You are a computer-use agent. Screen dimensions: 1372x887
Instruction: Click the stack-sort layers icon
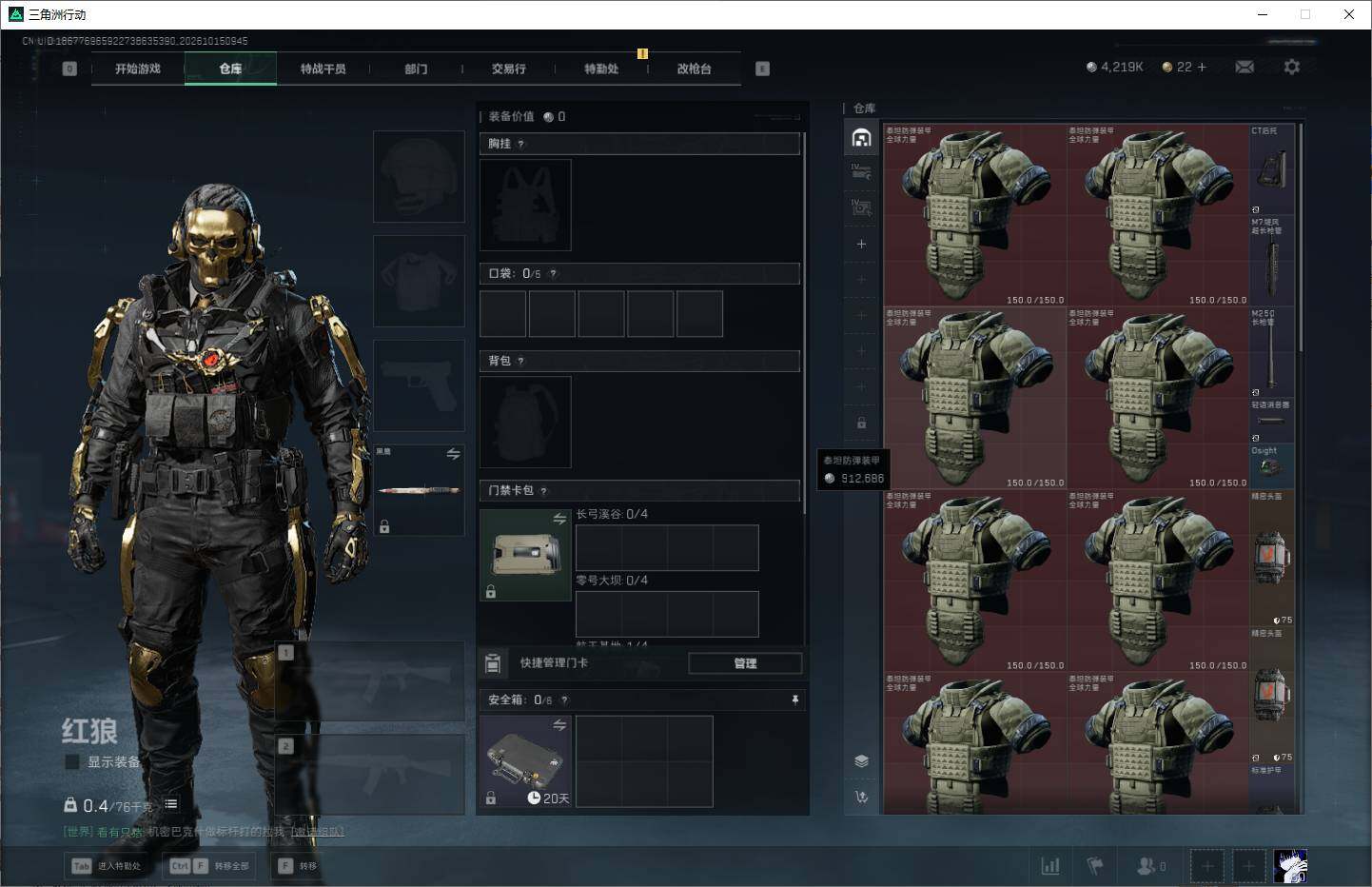[x=861, y=760]
